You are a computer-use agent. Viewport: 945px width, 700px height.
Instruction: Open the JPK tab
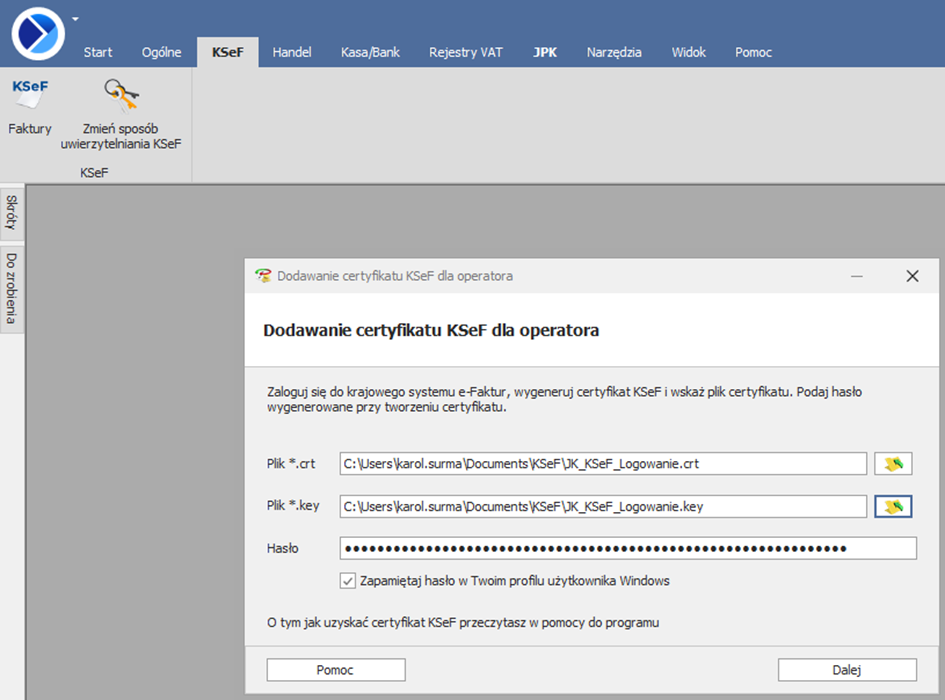545,52
